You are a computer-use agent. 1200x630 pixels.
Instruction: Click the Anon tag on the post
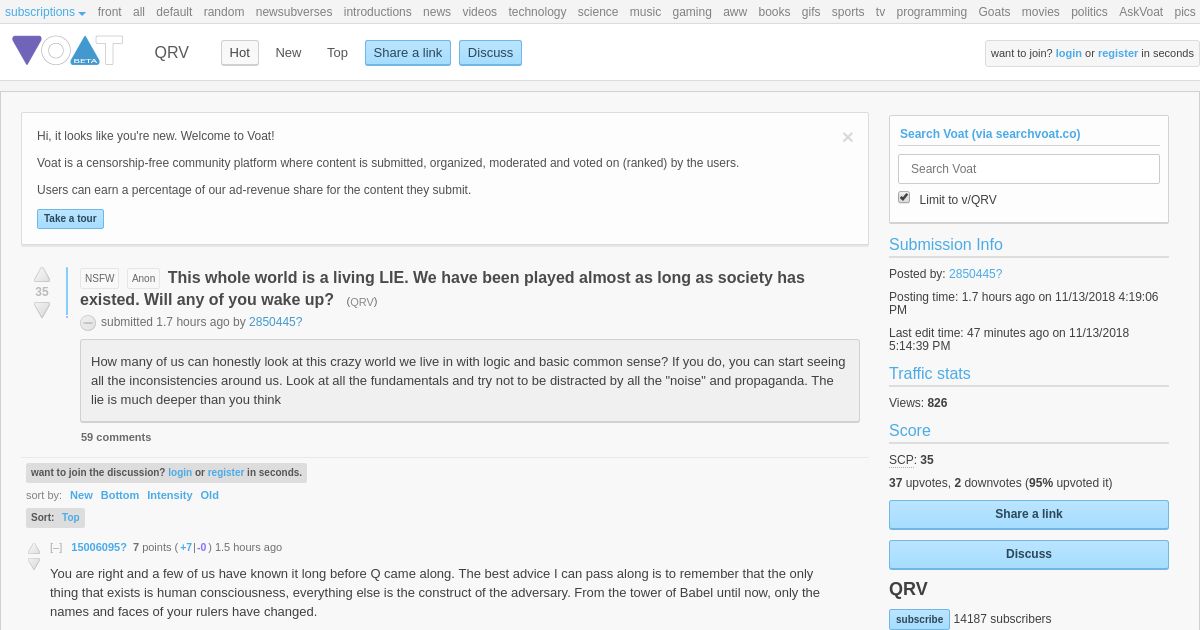(x=143, y=278)
